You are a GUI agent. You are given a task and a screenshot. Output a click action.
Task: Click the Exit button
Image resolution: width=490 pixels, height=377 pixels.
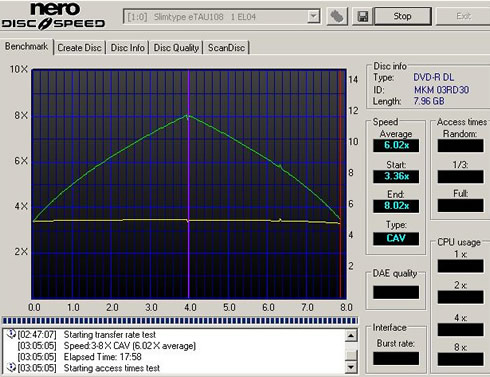tap(463, 16)
